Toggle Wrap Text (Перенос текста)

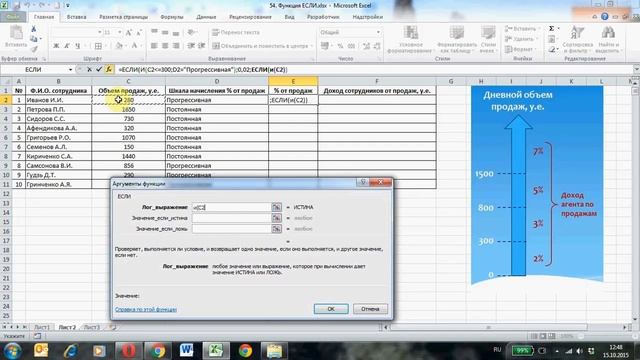tap(236, 32)
